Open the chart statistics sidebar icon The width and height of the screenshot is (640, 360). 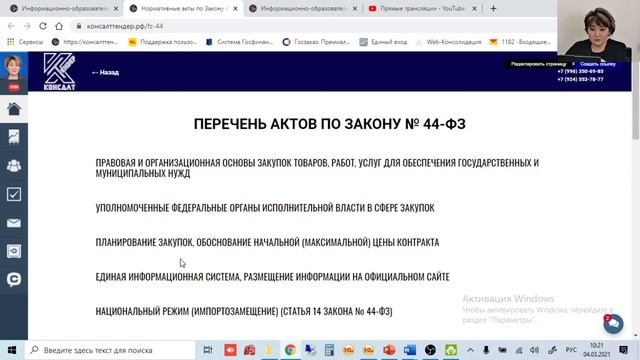pyautogui.click(x=14, y=137)
